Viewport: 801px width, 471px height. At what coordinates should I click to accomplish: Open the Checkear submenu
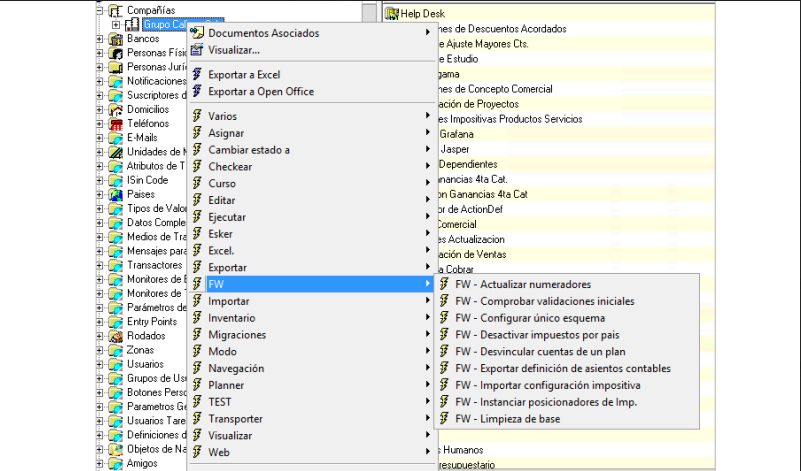[x=311, y=167]
